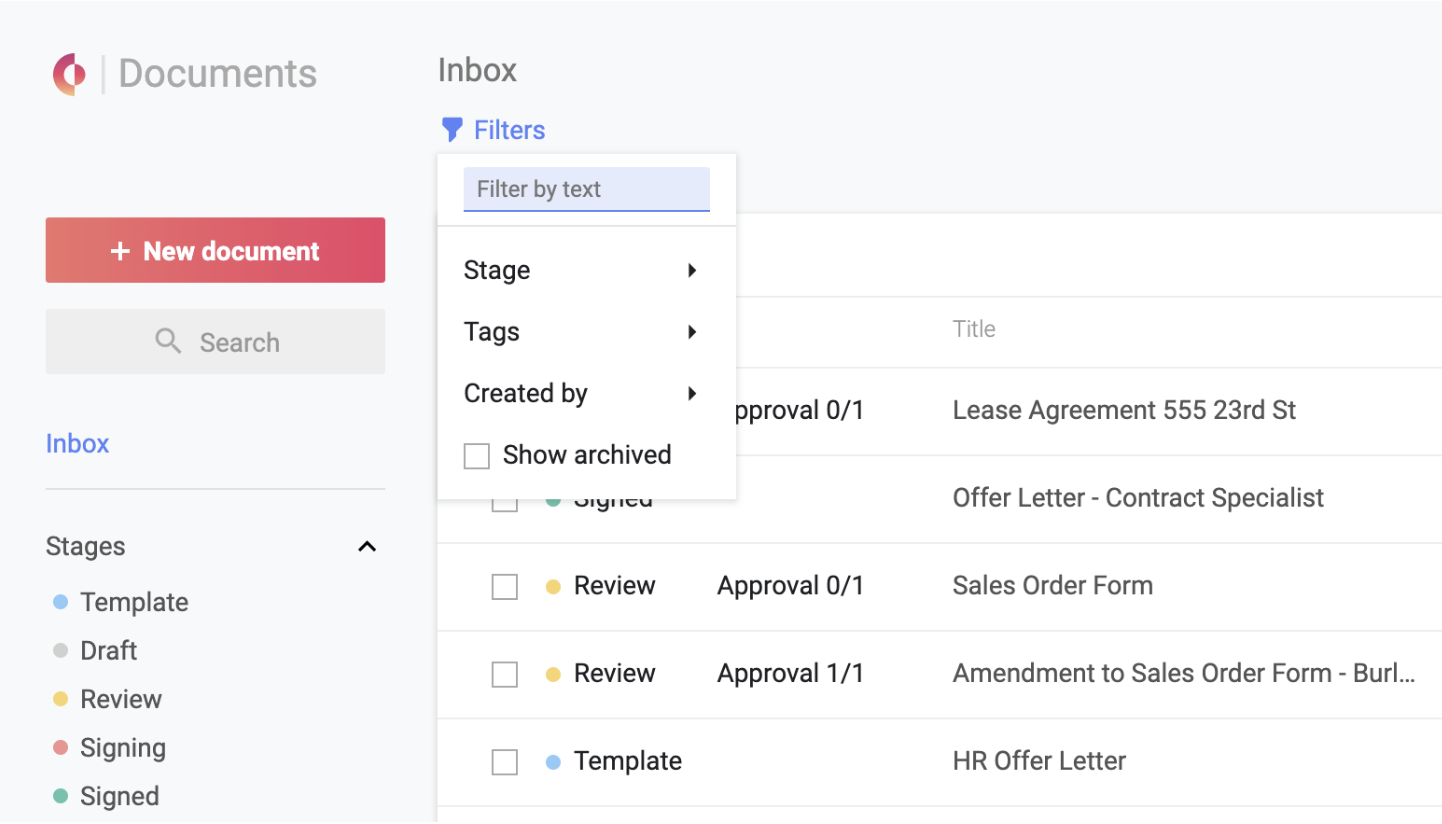
Task: Open the Sales Order Form document
Action: tap(1053, 585)
